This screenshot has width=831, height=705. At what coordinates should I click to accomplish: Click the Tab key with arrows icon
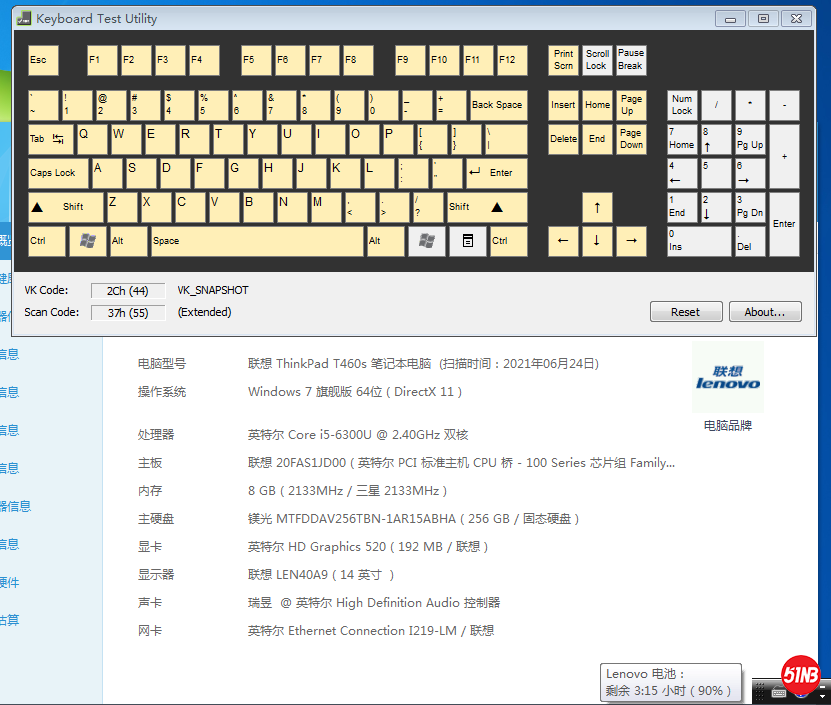point(51,139)
